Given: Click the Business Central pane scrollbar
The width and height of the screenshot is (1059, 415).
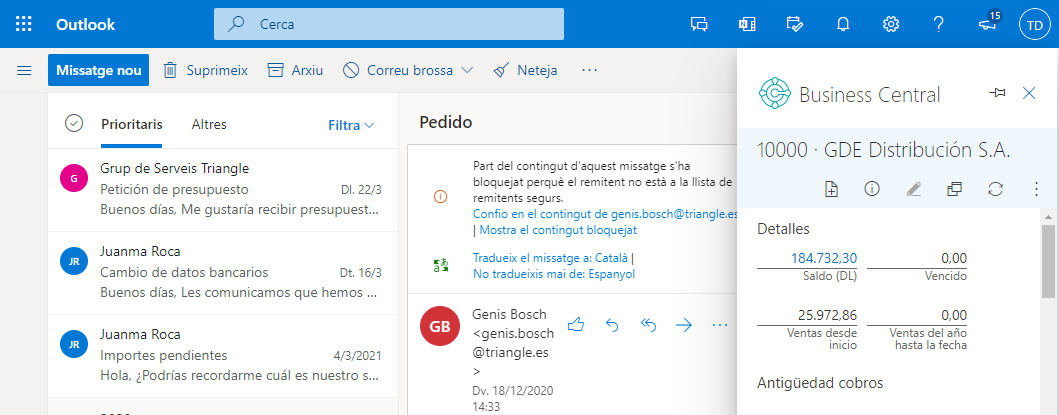Looking at the screenshot, I should pos(1048,260).
